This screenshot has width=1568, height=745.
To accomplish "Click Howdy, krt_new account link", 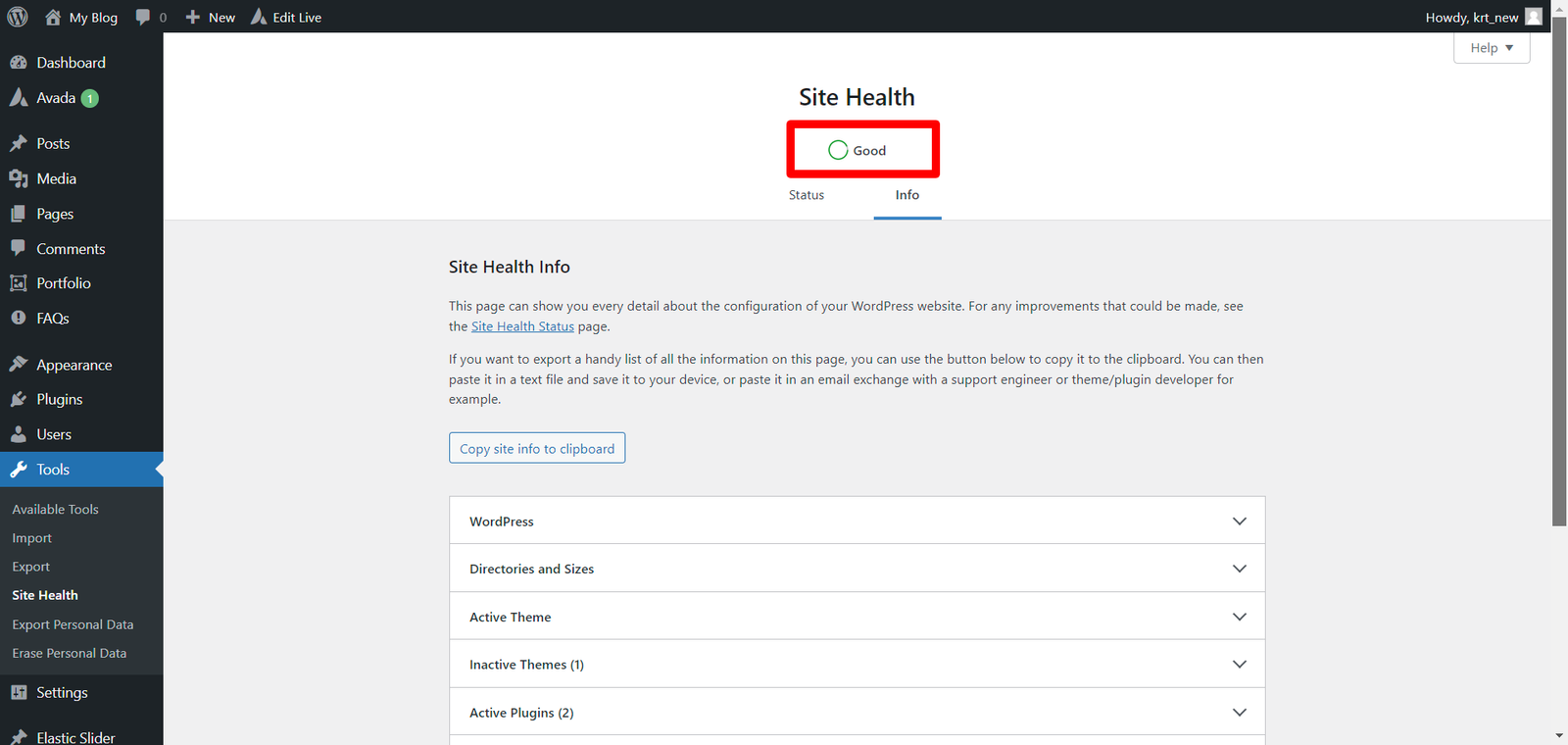I will click(x=1472, y=17).
